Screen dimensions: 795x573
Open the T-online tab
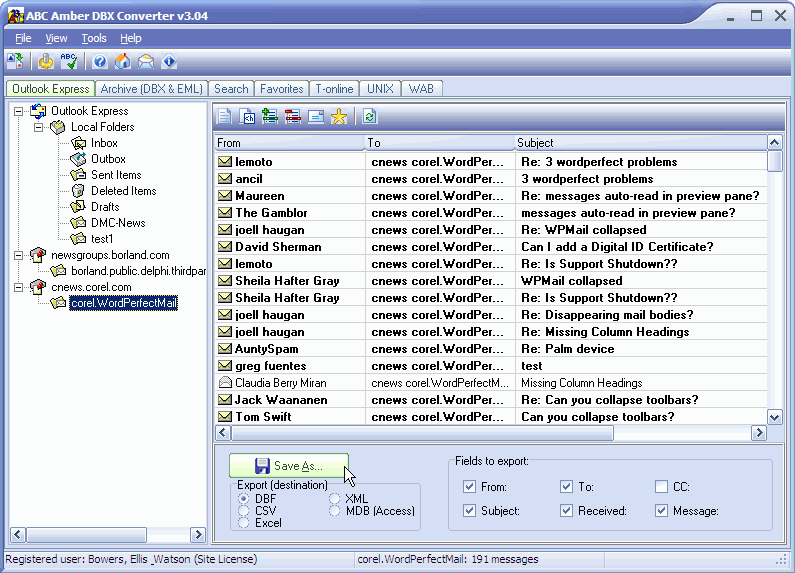coord(334,89)
